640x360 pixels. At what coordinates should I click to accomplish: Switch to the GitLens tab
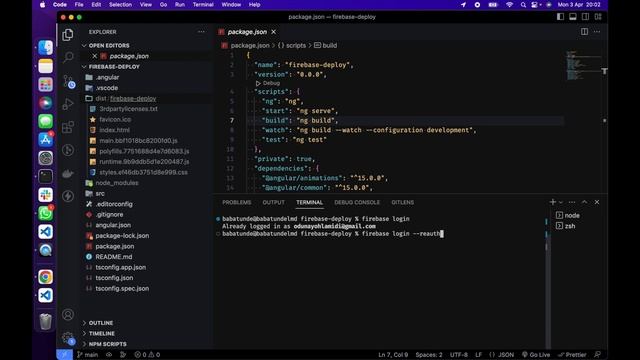click(402, 202)
